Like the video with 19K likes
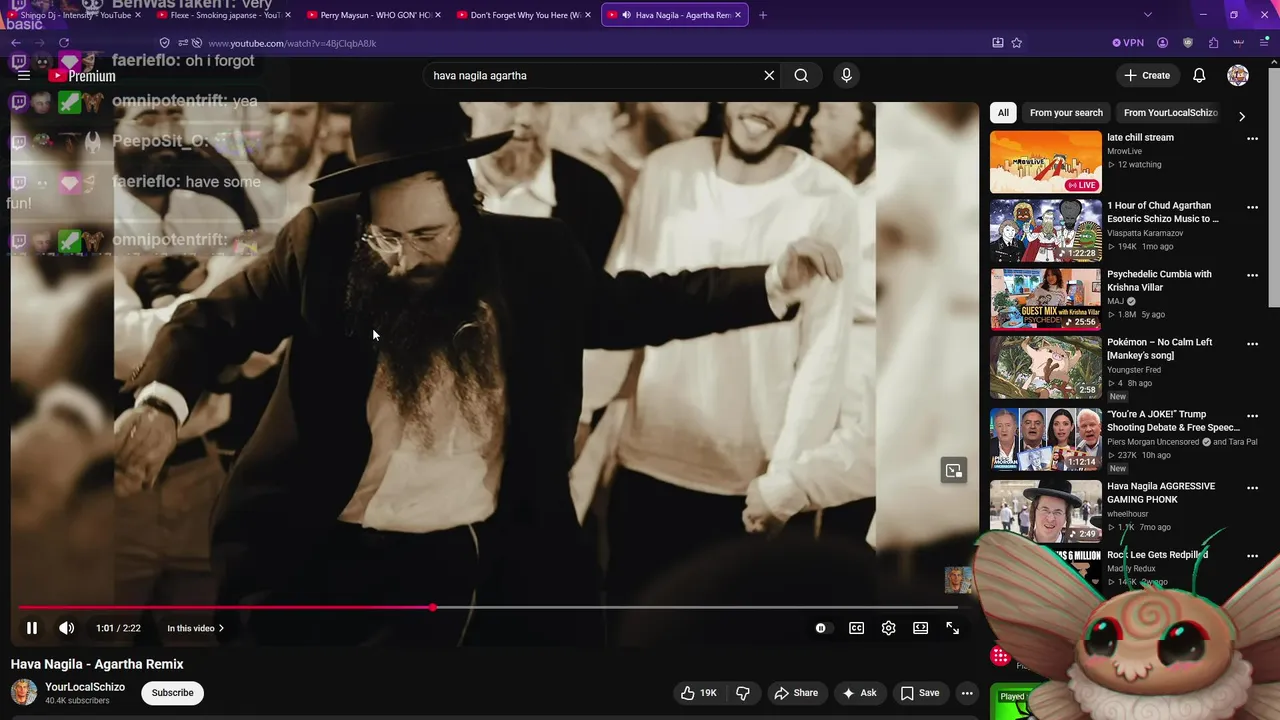The height and width of the screenshot is (720, 1280). pos(699,693)
